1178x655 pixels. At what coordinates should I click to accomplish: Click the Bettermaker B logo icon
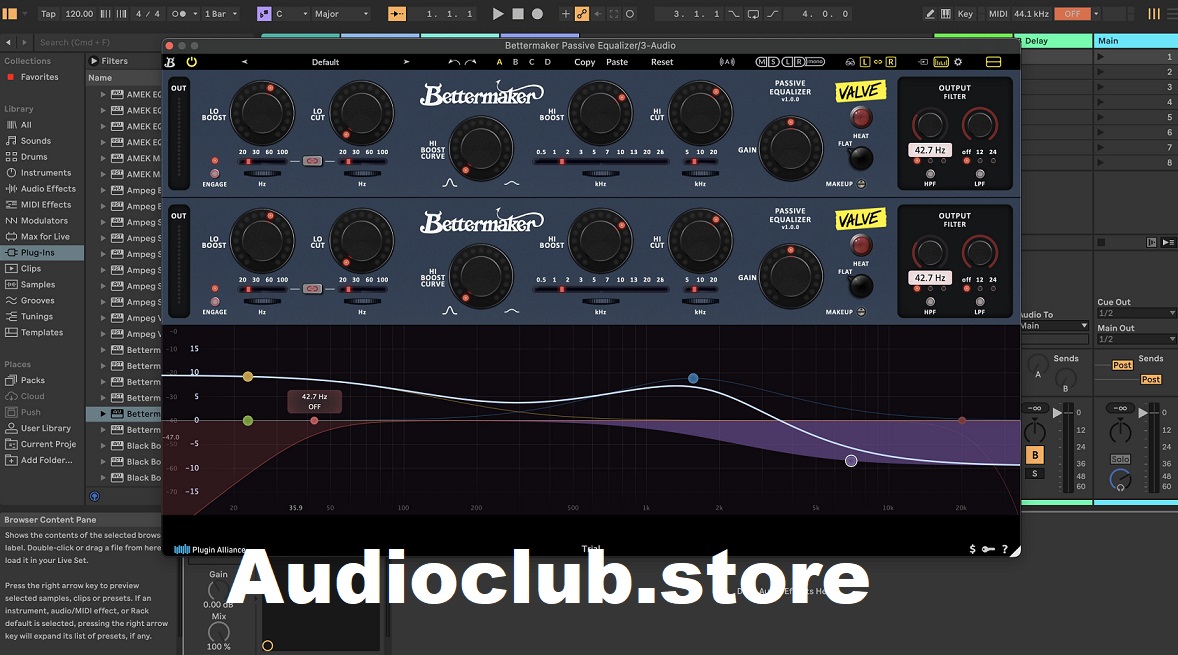(x=171, y=62)
